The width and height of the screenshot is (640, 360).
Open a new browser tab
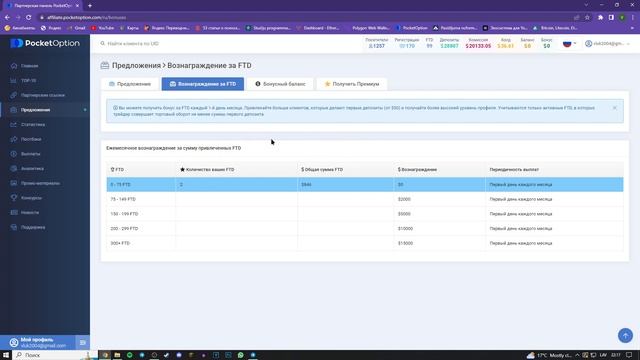click(x=90, y=6)
